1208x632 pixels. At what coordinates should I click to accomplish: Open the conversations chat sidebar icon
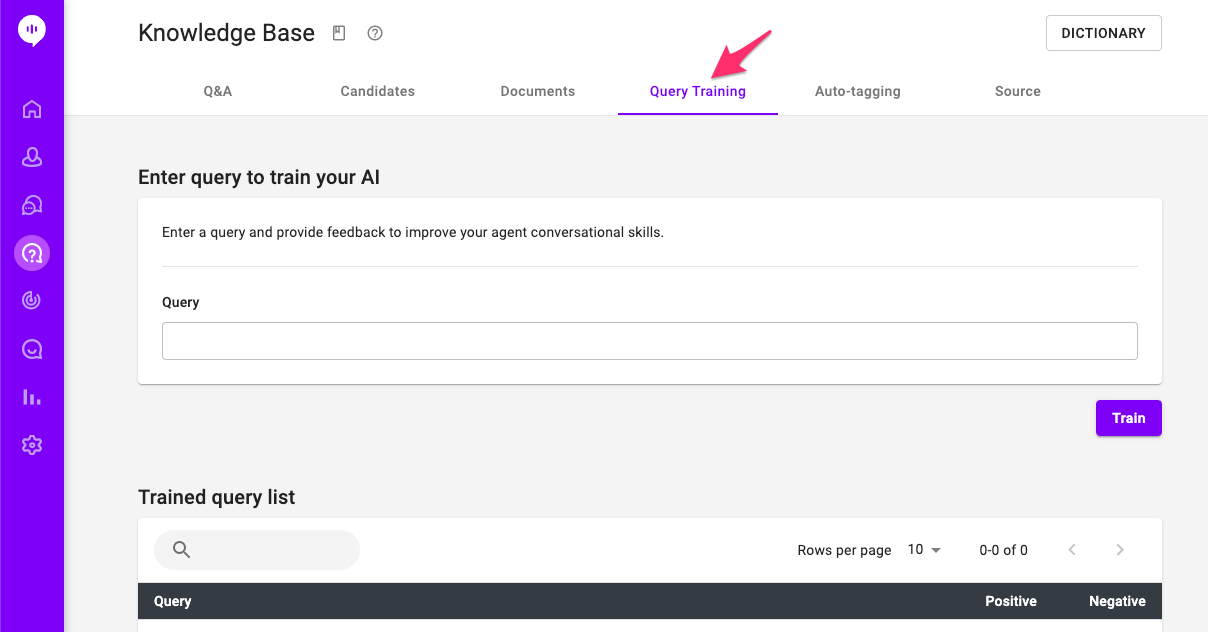32,205
